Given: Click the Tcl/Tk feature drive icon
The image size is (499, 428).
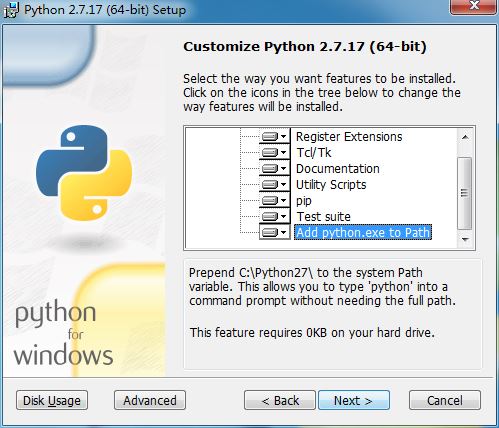Looking at the screenshot, I should click(274, 152).
